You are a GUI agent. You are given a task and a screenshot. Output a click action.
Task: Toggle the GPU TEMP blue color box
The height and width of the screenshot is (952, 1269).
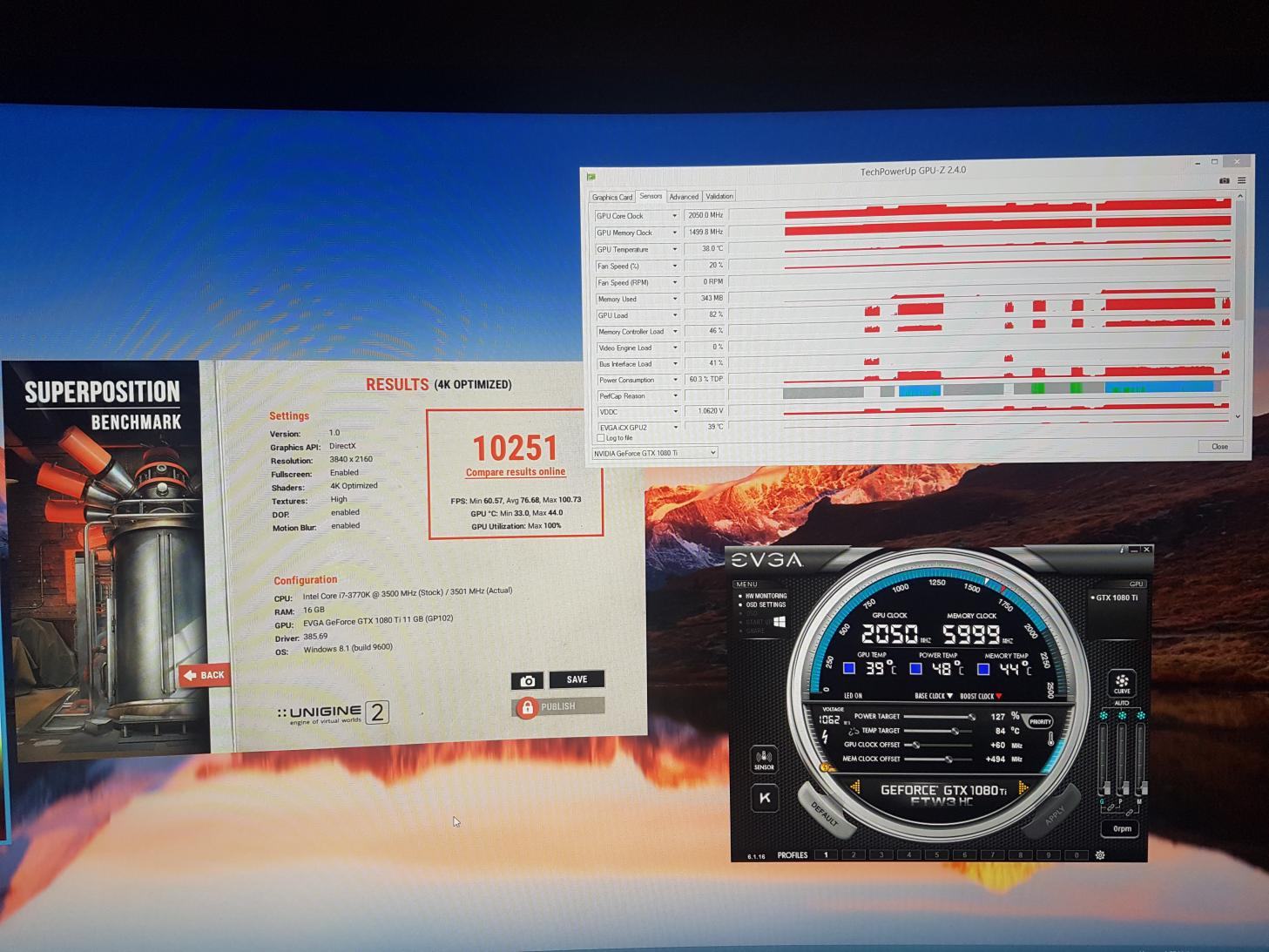pyautogui.click(x=849, y=669)
